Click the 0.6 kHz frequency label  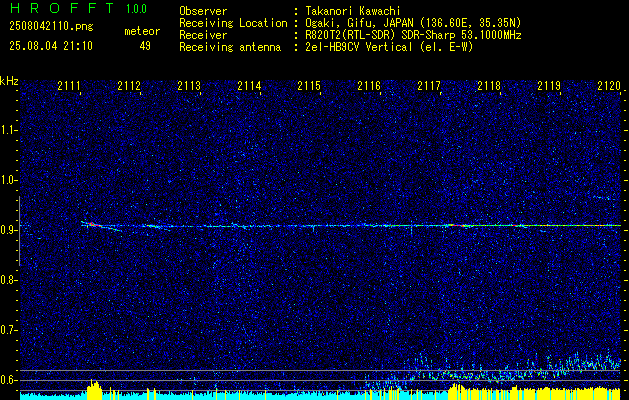point(8,380)
